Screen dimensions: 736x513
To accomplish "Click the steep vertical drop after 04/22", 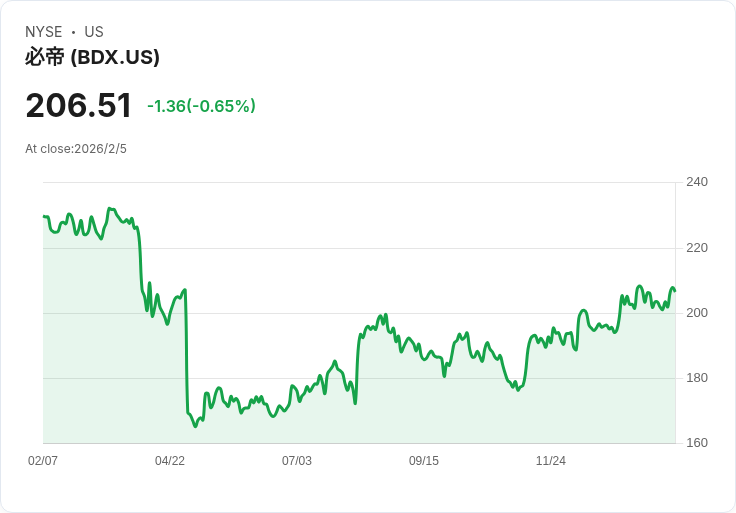I will pos(187,350).
